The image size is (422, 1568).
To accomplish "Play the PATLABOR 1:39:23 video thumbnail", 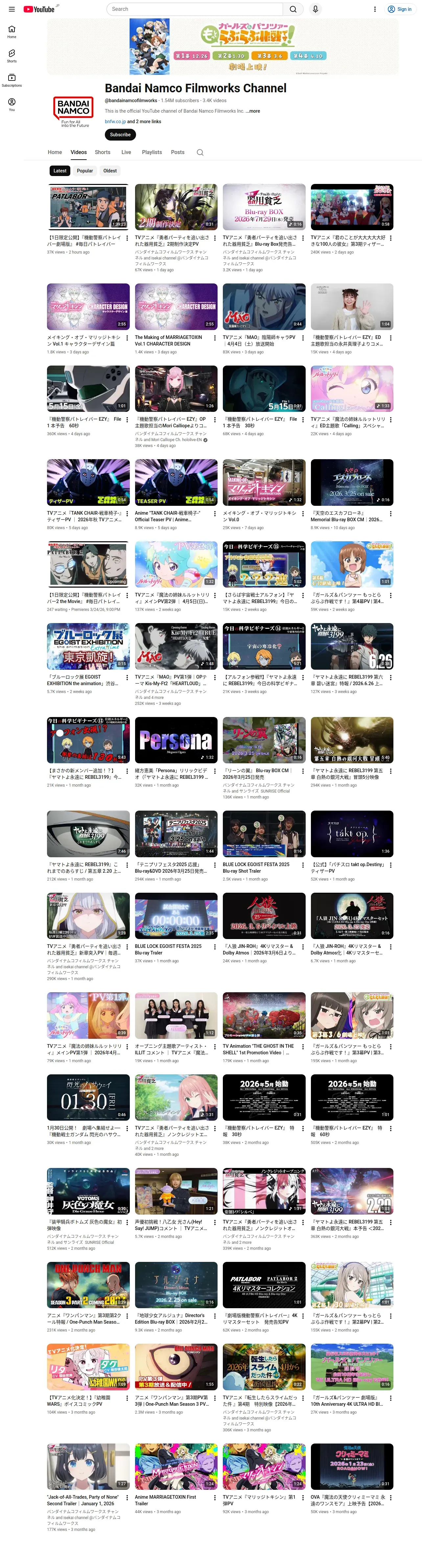I will (88, 207).
